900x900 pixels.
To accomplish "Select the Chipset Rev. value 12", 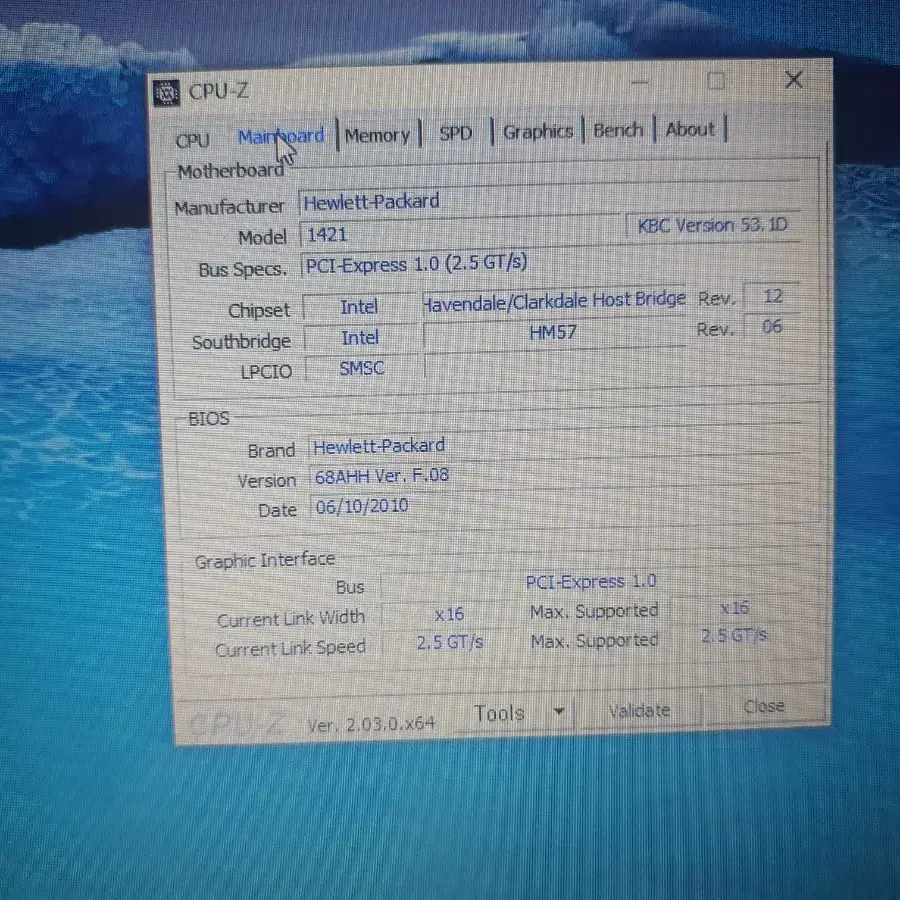I will (x=773, y=296).
